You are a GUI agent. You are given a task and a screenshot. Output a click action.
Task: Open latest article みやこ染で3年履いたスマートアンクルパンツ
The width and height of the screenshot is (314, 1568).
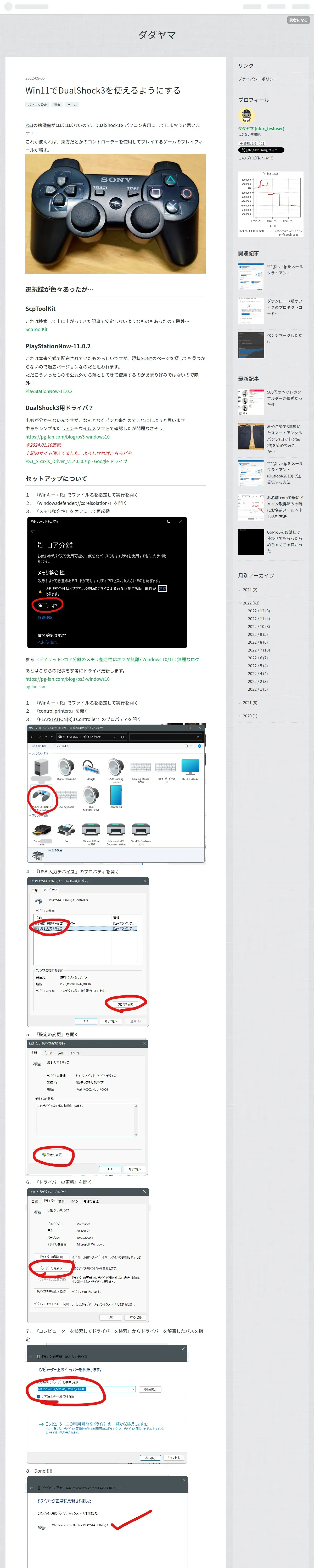pyautogui.click(x=284, y=439)
